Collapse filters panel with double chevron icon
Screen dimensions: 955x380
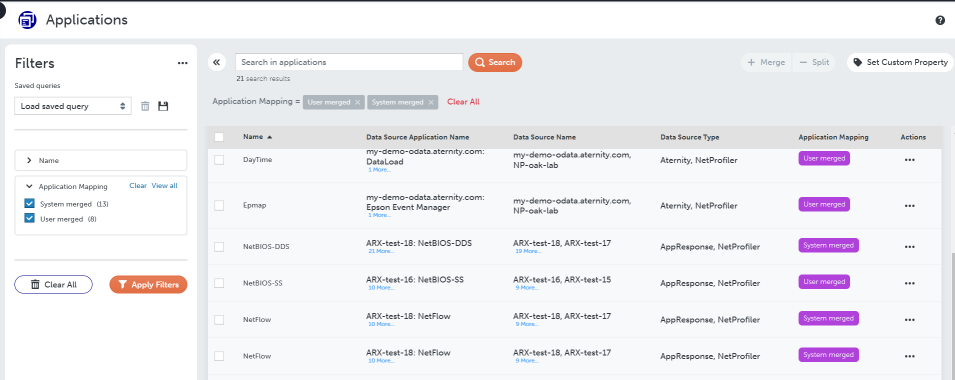[216, 62]
